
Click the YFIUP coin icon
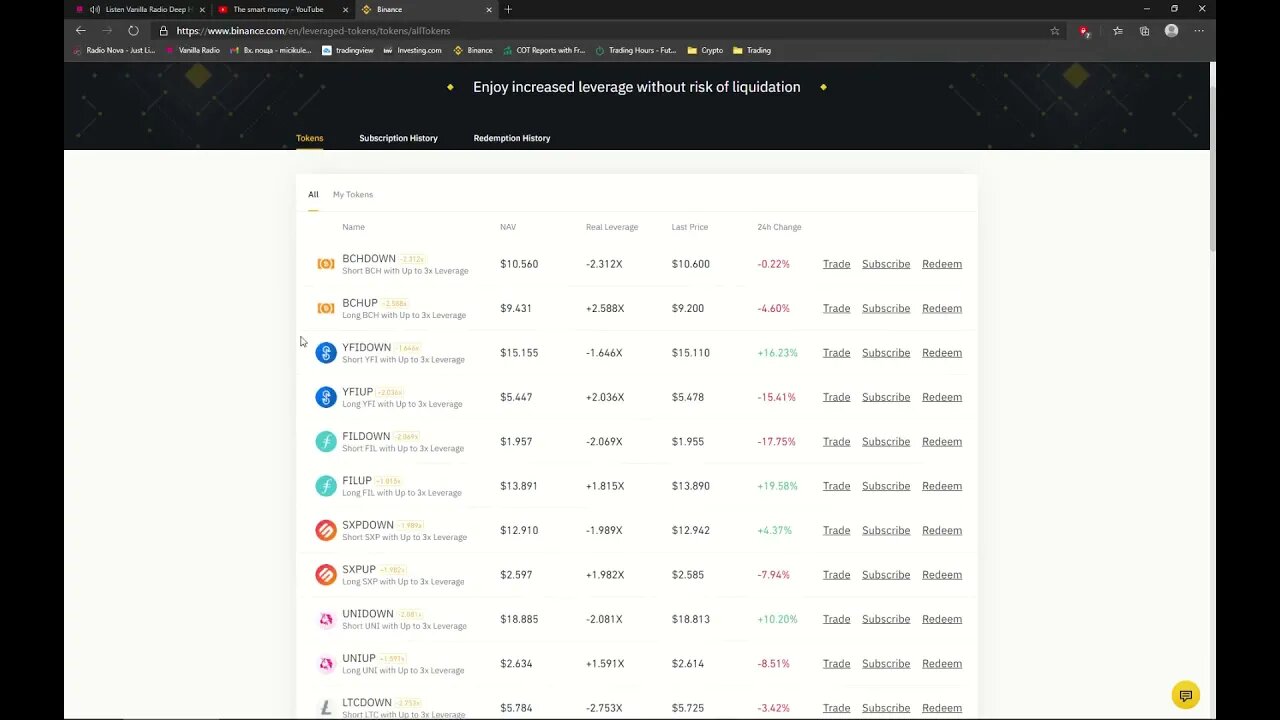[326, 397]
